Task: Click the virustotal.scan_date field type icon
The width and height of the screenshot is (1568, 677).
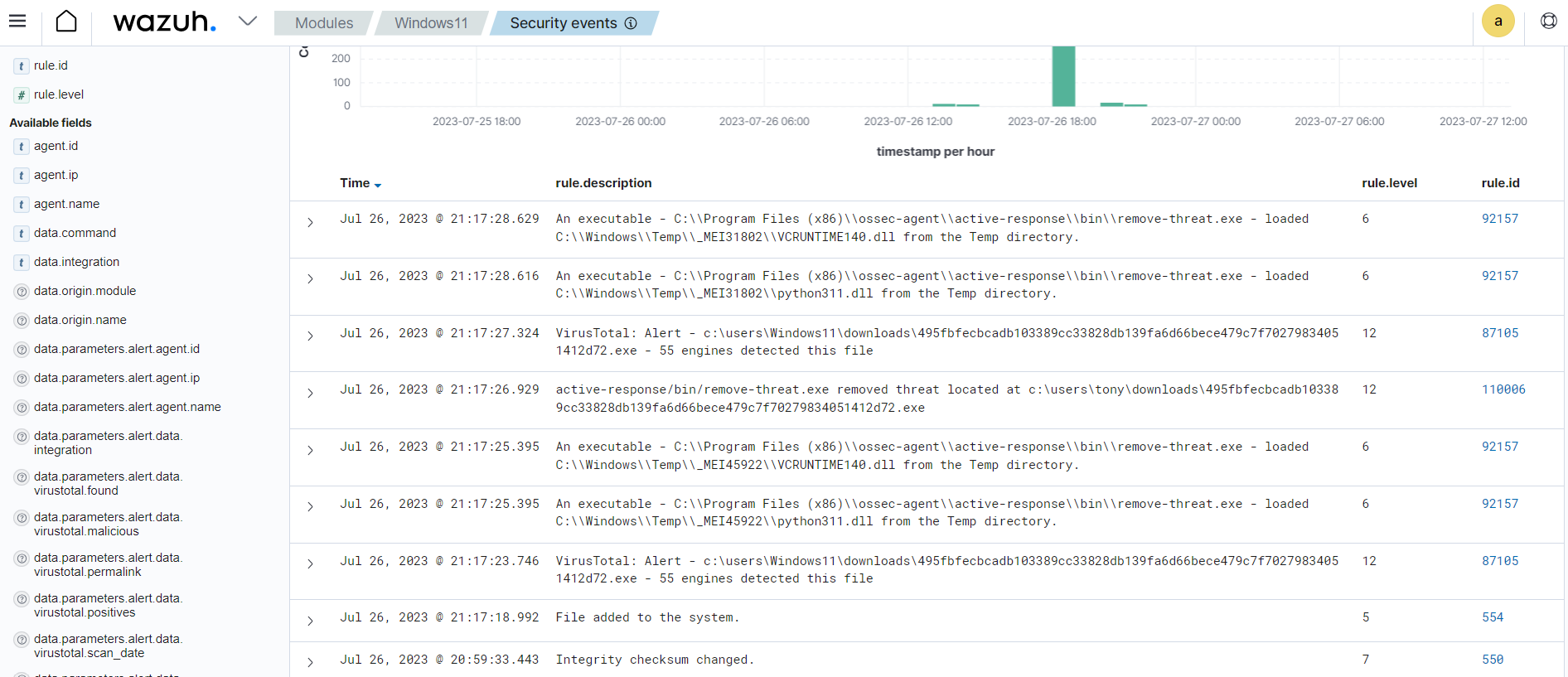Action: [x=22, y=640]
